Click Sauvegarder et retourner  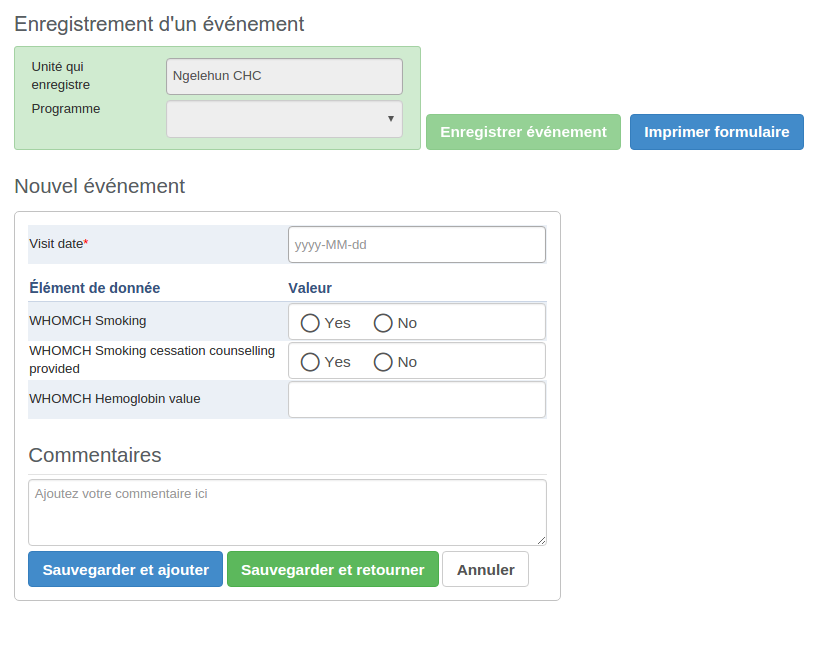(x=332, y=570)
